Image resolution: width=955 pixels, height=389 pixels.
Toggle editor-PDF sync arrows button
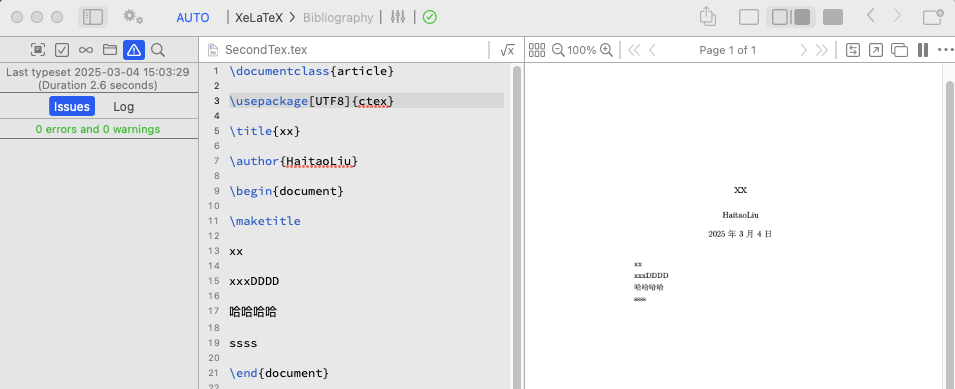click(x=853, y=50)
